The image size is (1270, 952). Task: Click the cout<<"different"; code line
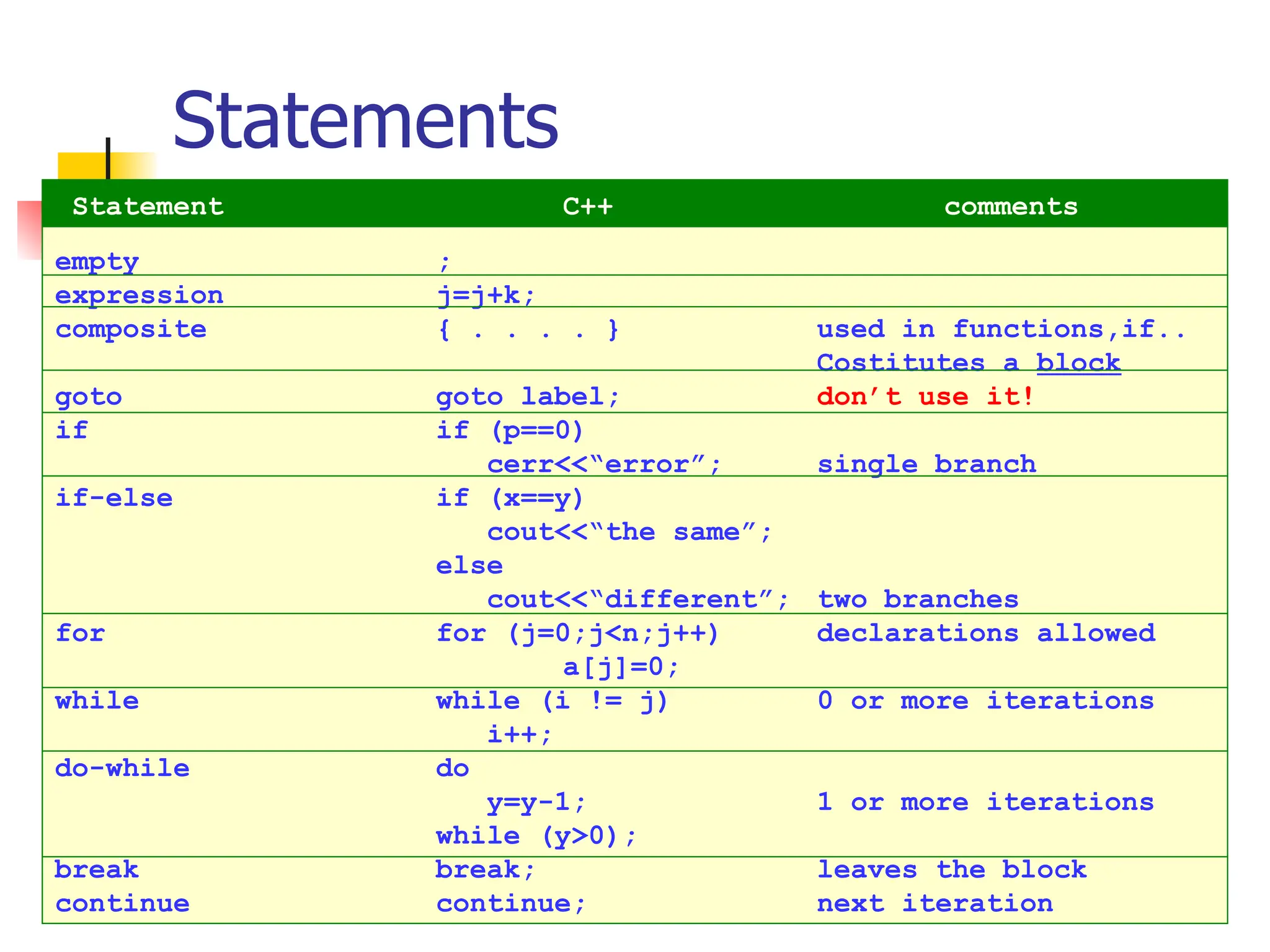(638, 599)
